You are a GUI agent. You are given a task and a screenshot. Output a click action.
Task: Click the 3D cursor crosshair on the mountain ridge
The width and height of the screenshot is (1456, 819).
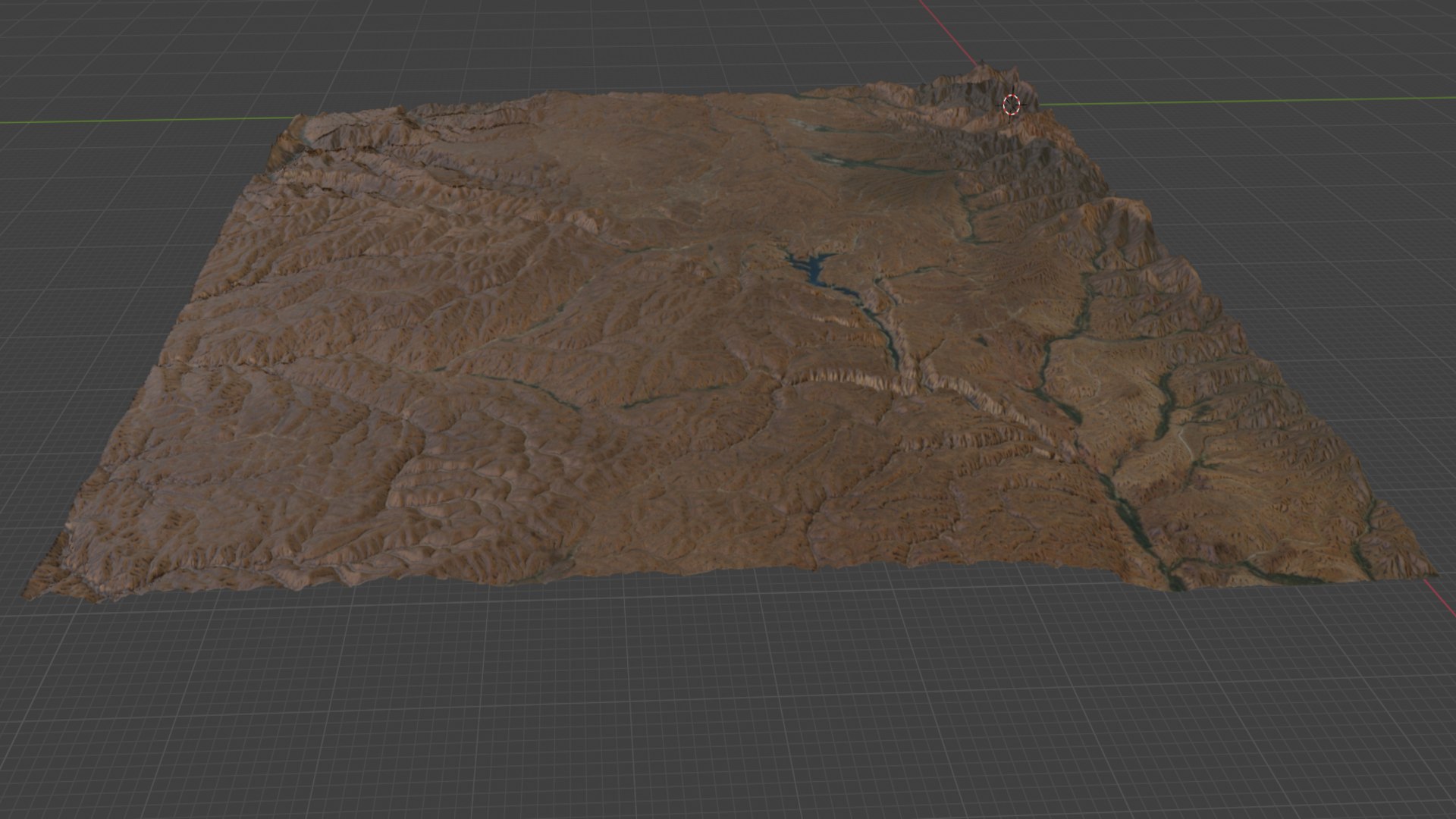coord(1012,105)
